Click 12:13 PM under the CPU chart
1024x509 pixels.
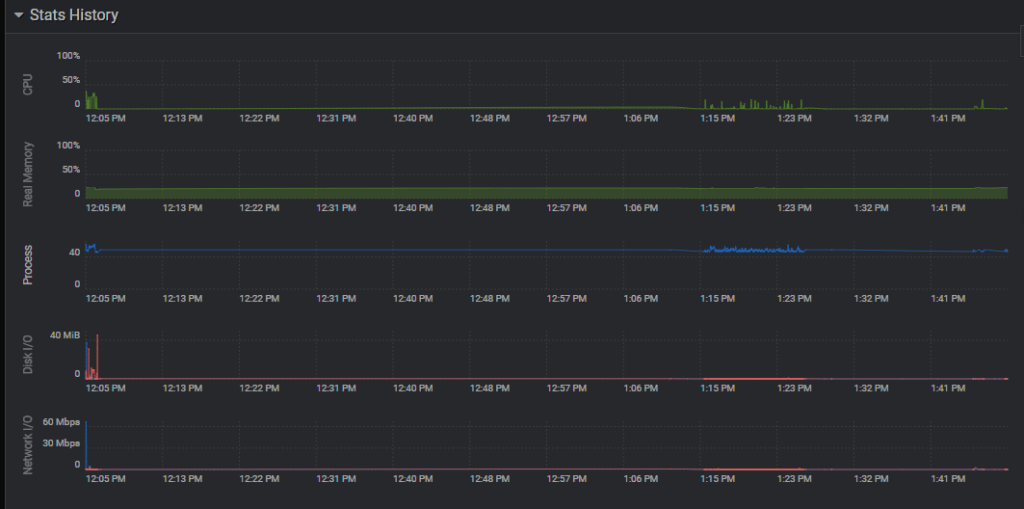183,118
